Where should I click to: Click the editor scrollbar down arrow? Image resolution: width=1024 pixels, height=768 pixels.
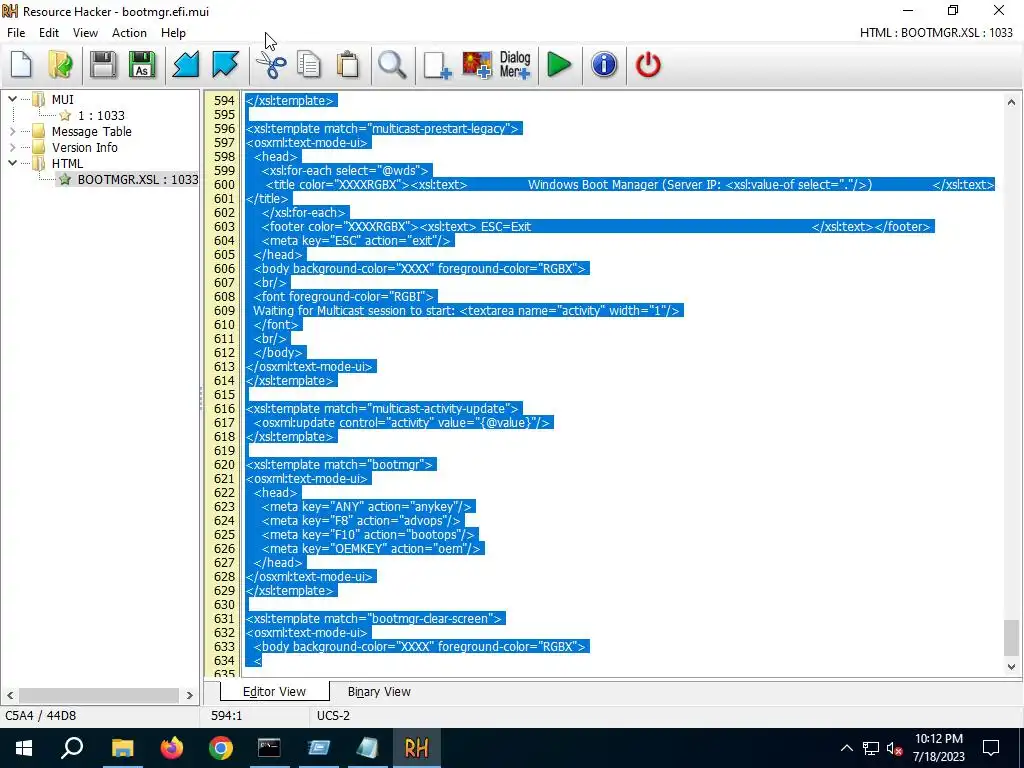click(1011, 667)
